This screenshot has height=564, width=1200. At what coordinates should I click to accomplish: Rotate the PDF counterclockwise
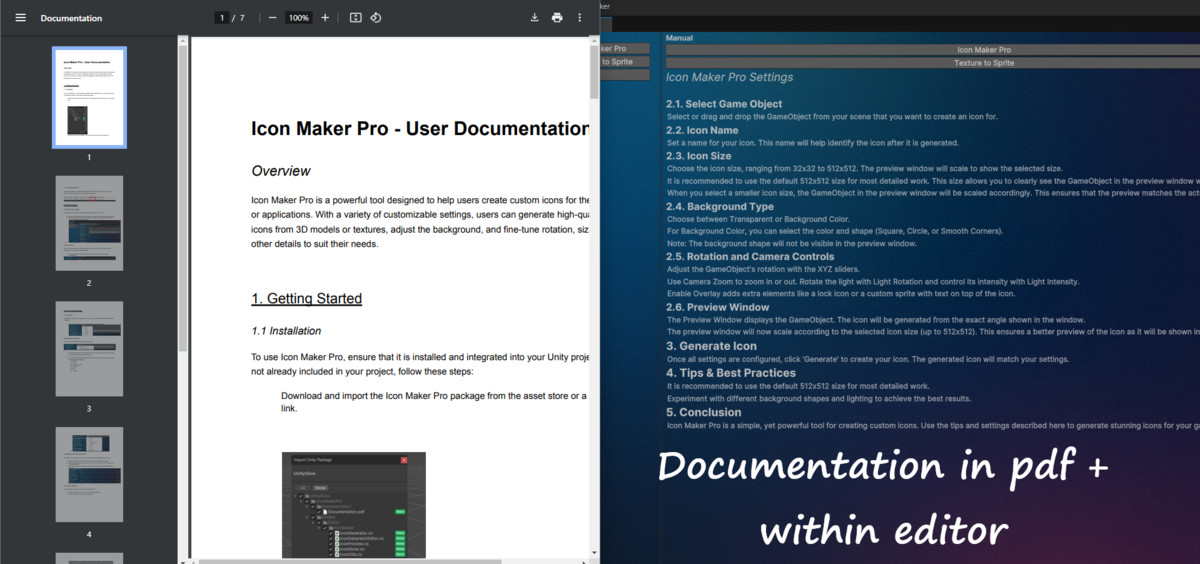[376, 18]
